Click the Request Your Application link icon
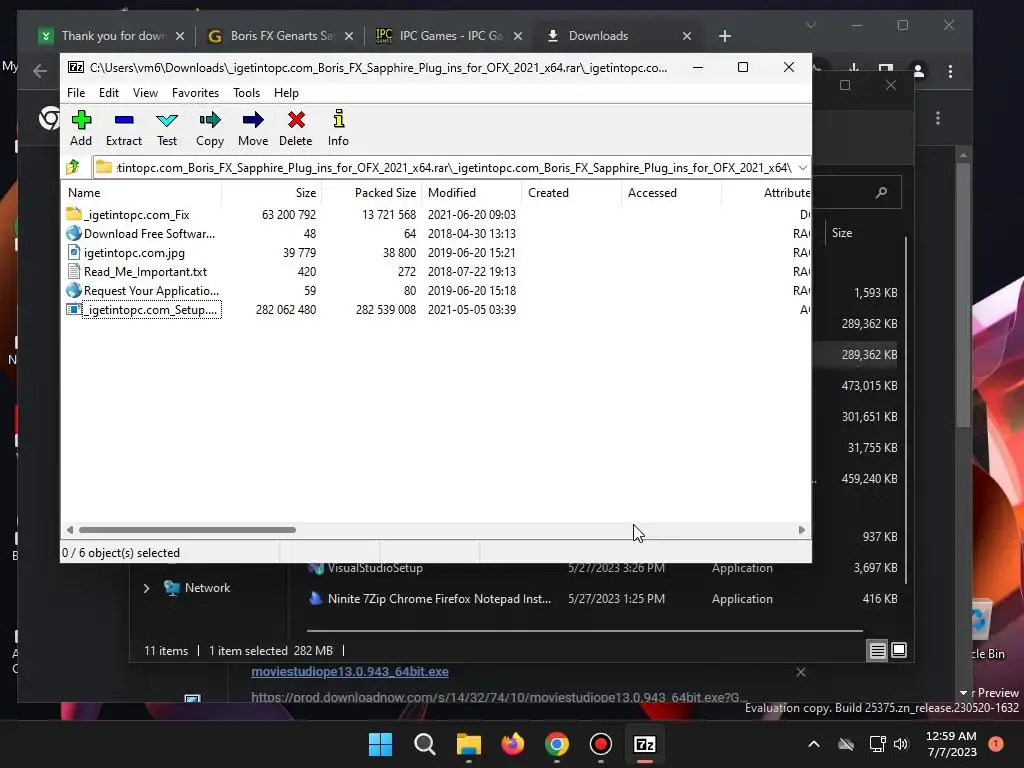 (x=74, y=290)
